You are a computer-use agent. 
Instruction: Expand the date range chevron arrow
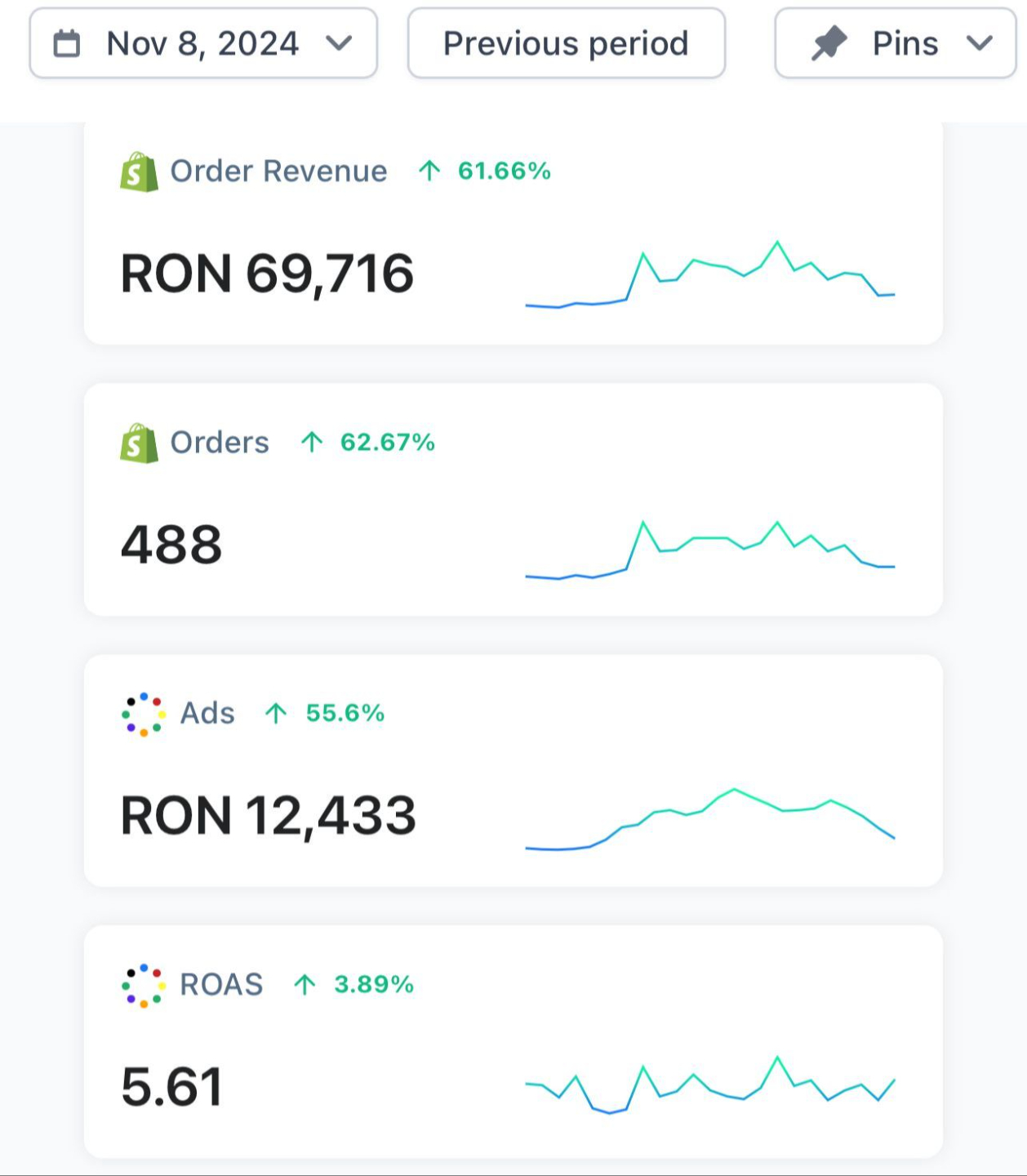pyautogui.click(x=339, y=43)
